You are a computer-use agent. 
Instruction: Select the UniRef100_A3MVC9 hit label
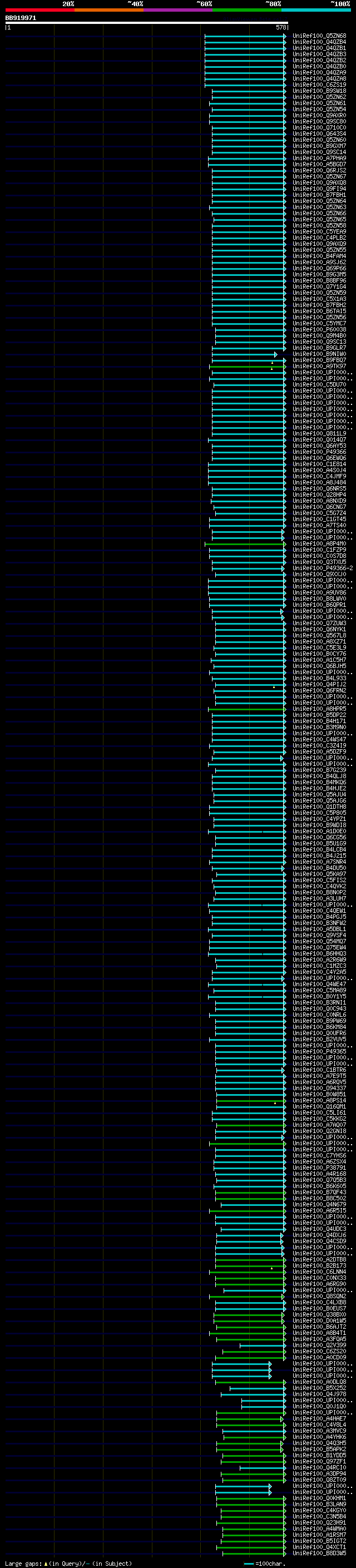point(319,1431)
